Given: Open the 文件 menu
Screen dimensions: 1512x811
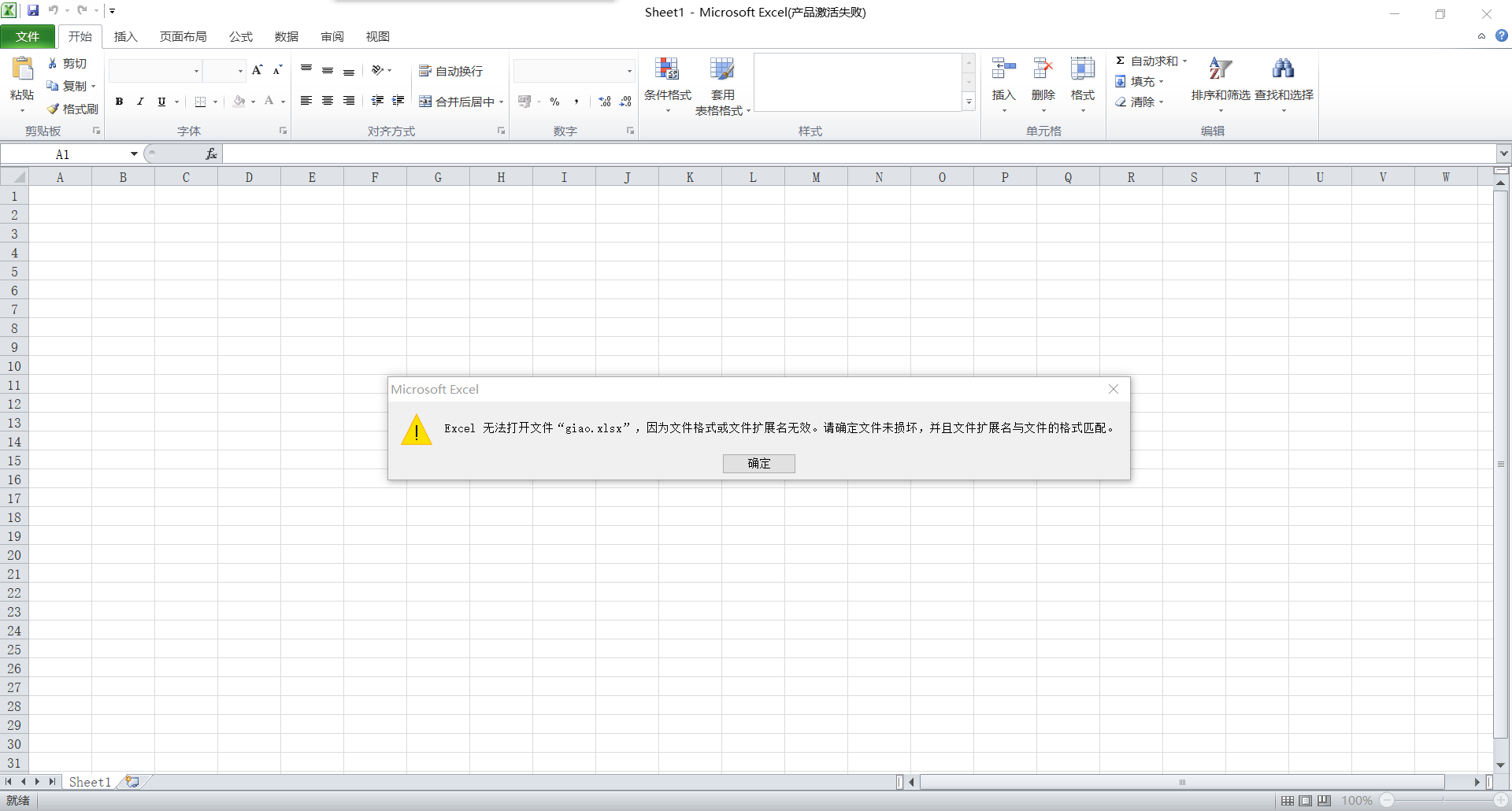Looking at the screenshot, I should (28, 36).
